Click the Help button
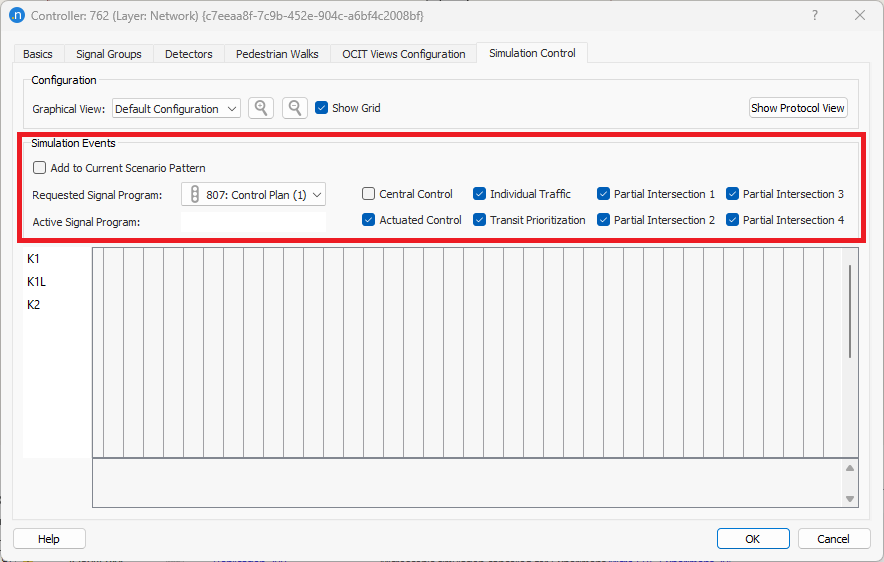The image size is (884, 562). click(49, 539)
